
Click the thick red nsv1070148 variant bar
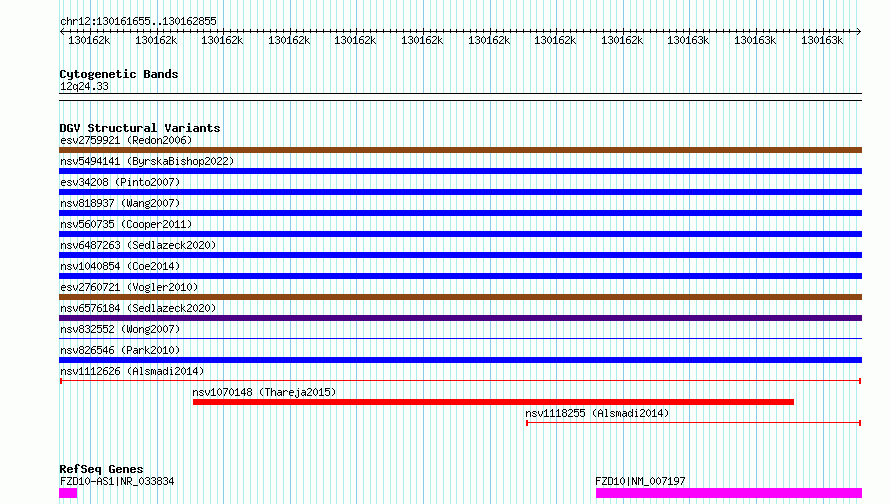coord(493,402)
